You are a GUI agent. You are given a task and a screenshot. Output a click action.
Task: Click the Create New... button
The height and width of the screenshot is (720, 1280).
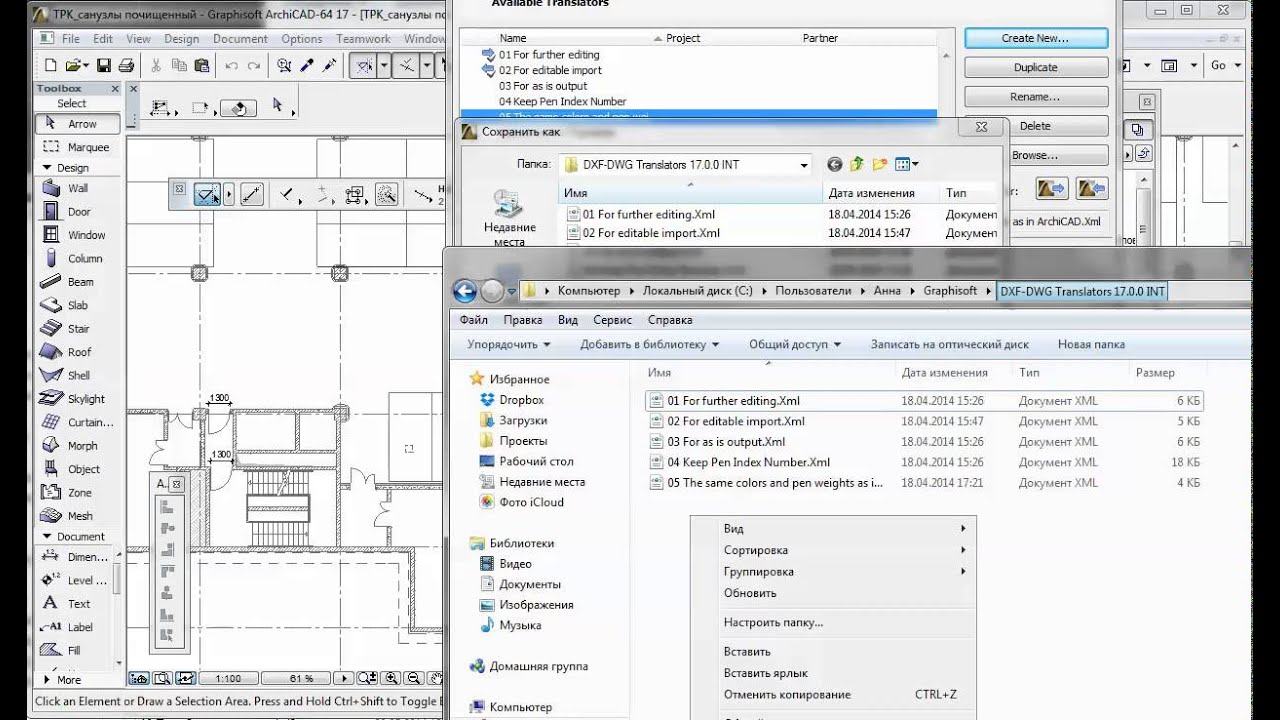coord(1036,38)
